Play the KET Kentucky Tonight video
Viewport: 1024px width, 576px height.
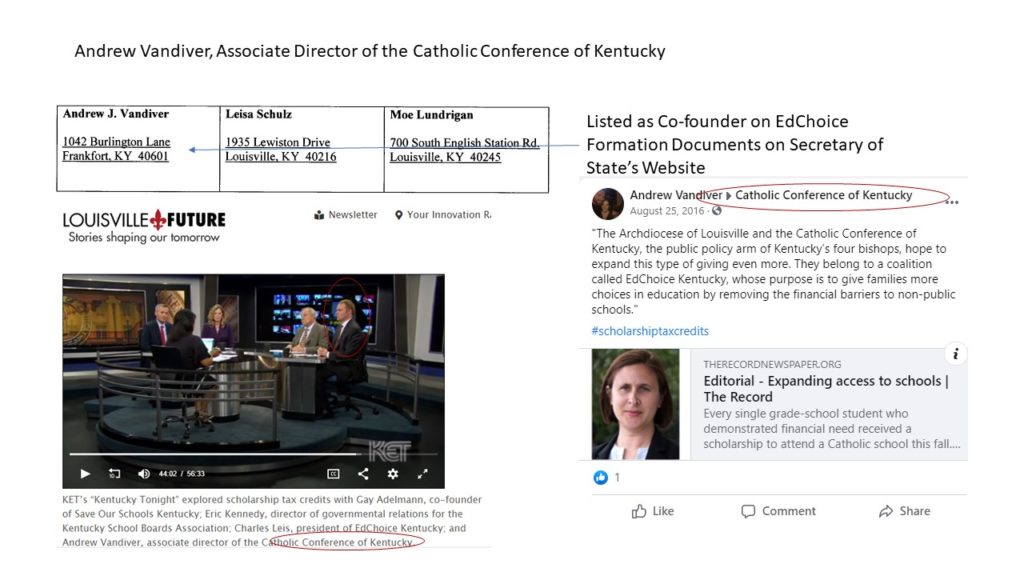point(85,473)
